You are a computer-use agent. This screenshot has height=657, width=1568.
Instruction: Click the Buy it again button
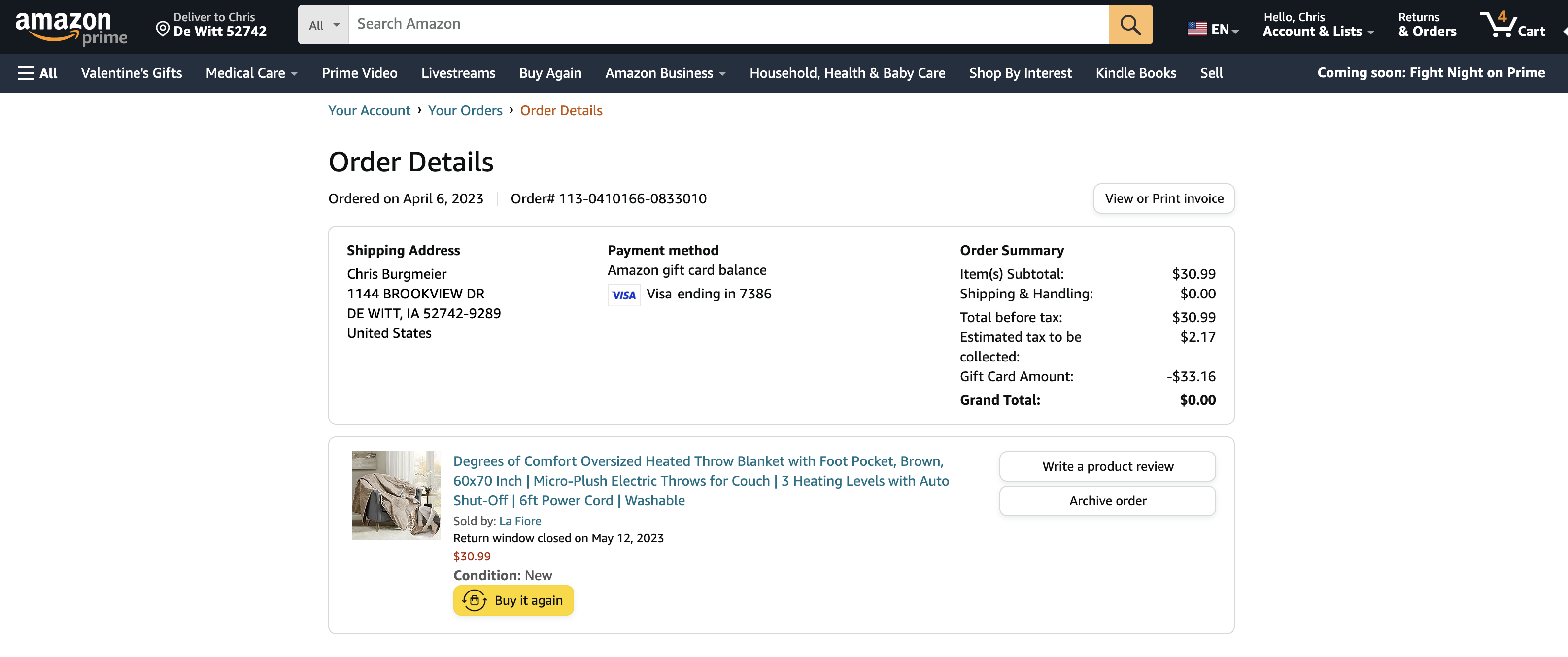point(513,600)
